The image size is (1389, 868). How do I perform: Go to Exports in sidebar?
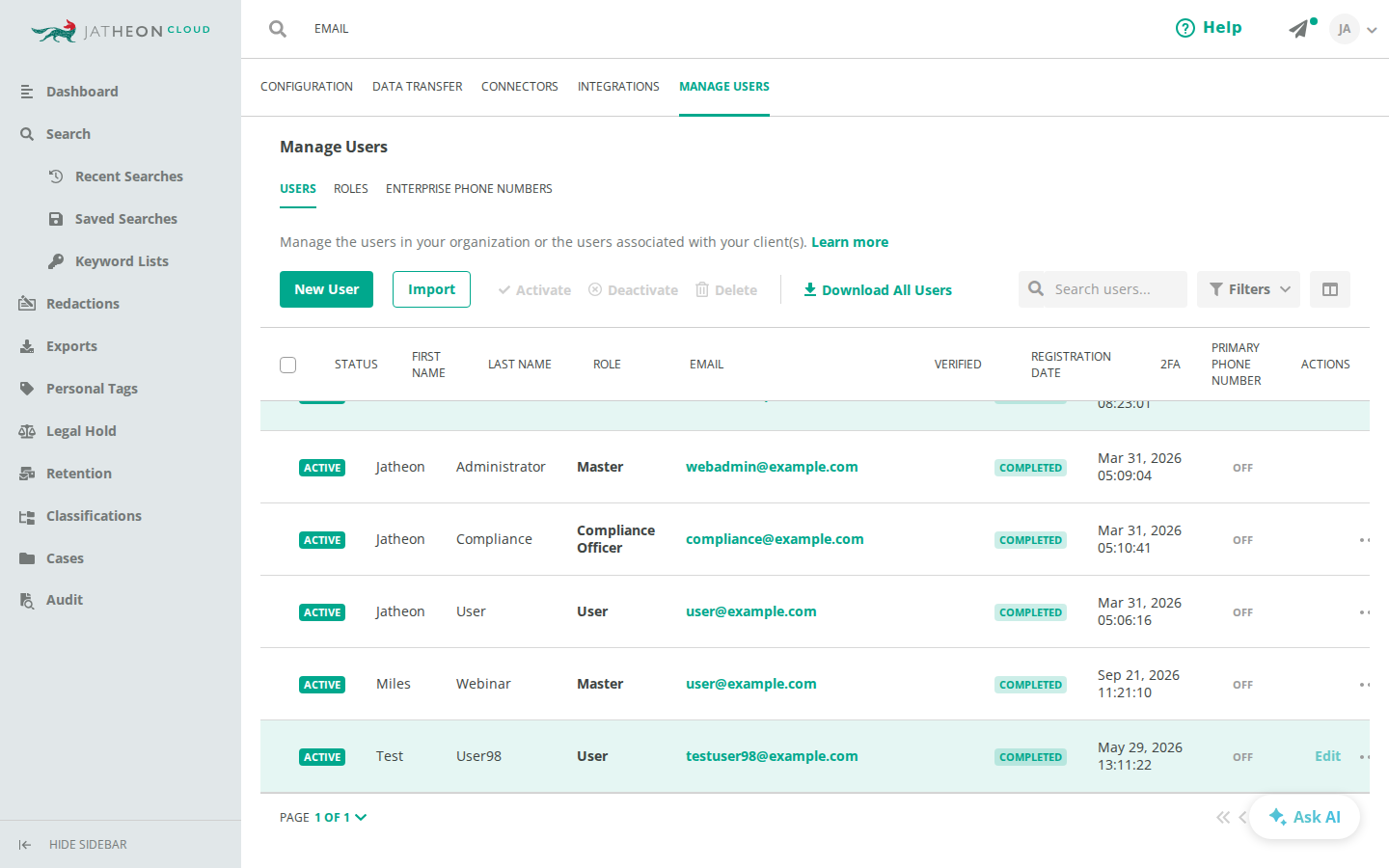71,346
